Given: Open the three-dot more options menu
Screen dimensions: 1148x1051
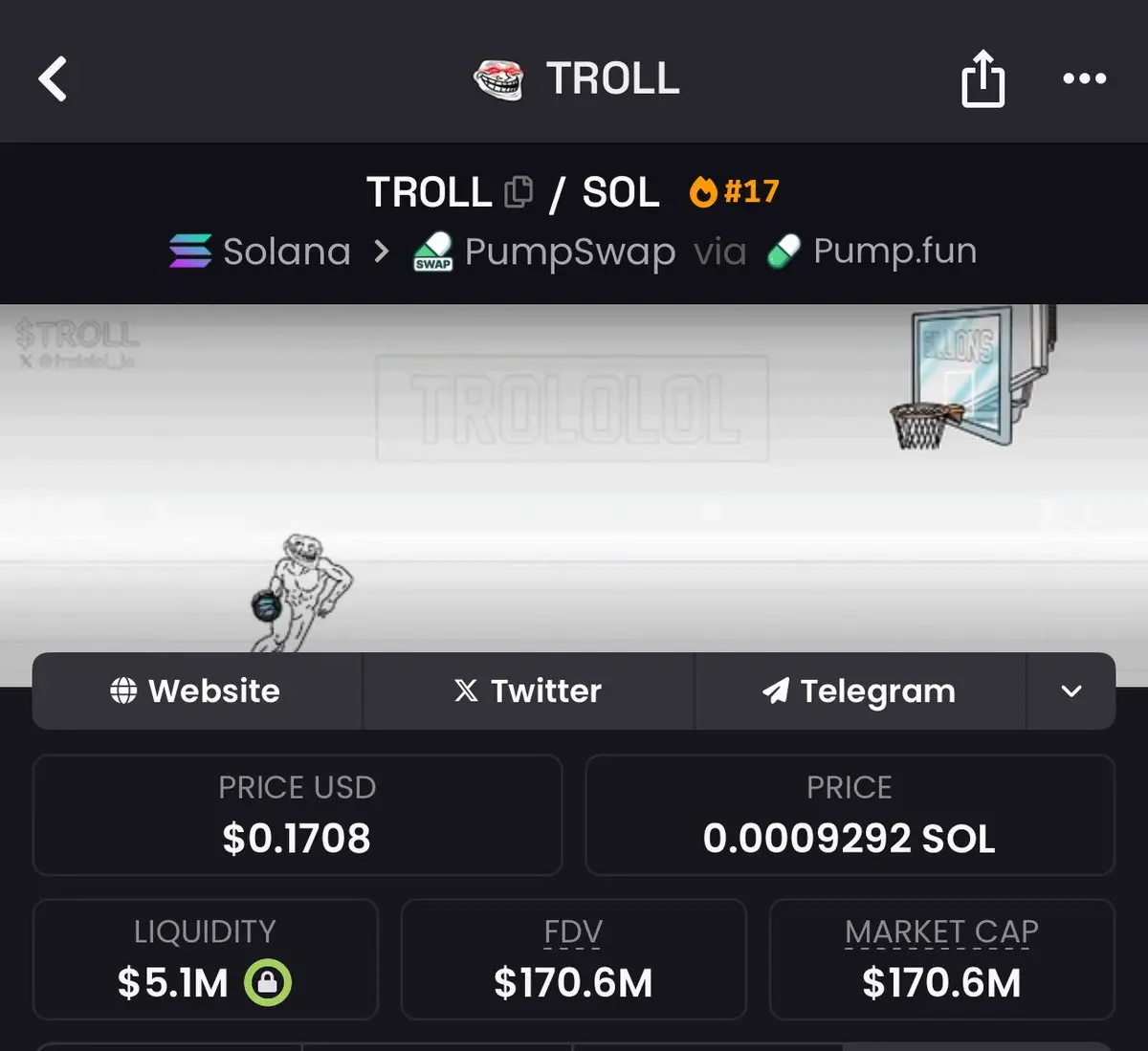Looking at the screenshot, I should click(x=1085, y=78).
